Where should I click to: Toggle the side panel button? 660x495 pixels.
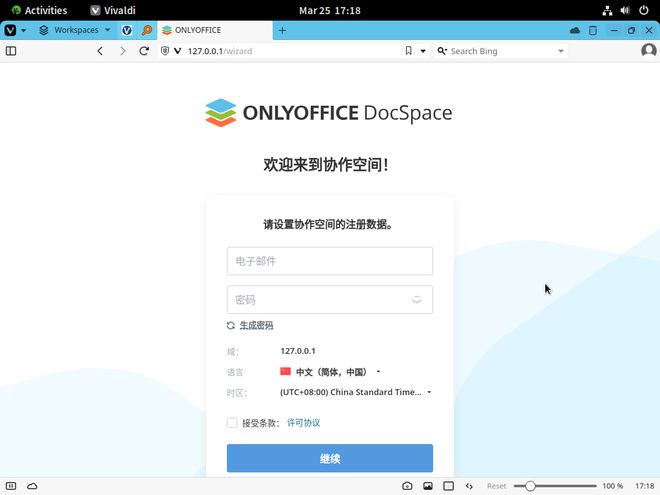[11, 51]
